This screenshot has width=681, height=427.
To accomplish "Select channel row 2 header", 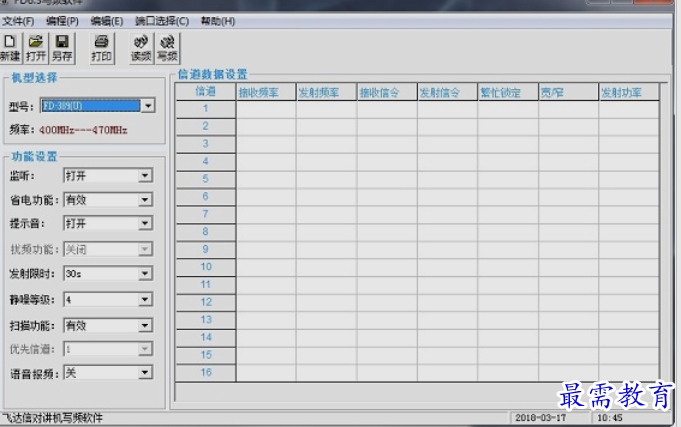I will pos(206,126).
